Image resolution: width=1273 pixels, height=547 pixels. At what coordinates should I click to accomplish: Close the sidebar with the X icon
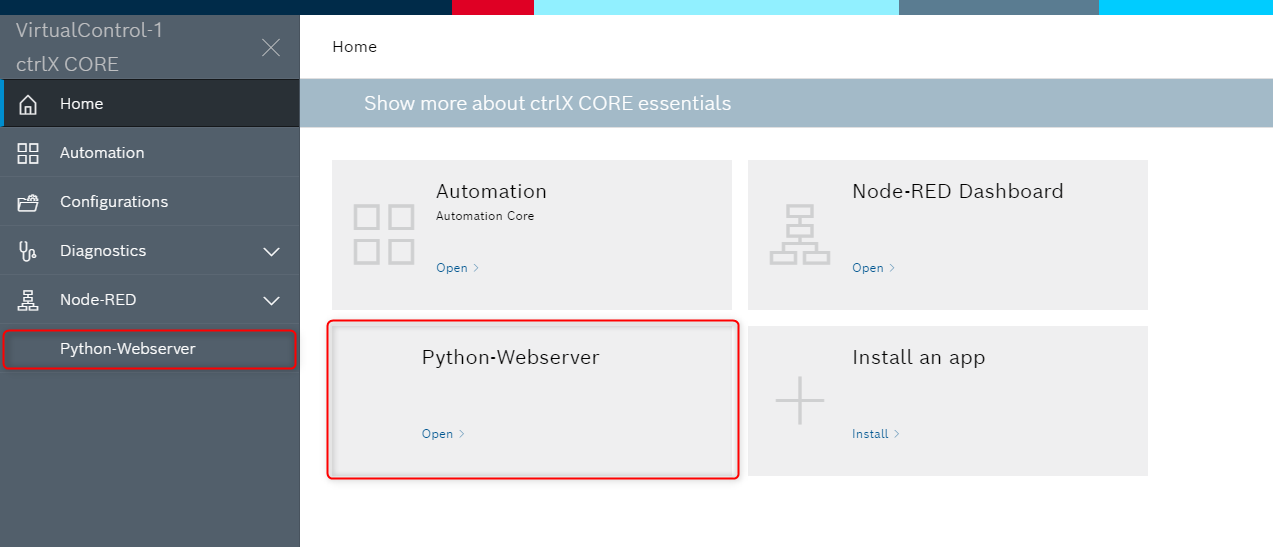270,47
